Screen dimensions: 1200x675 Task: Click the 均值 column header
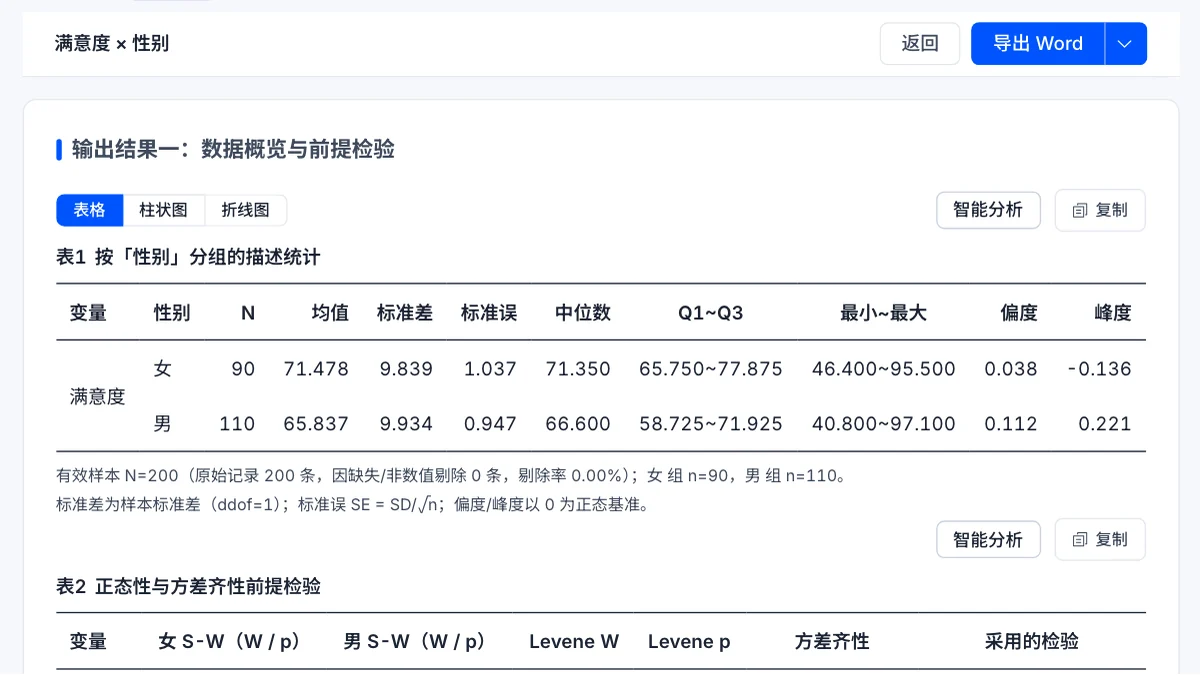pyautogui.click(x=330, y=313)
